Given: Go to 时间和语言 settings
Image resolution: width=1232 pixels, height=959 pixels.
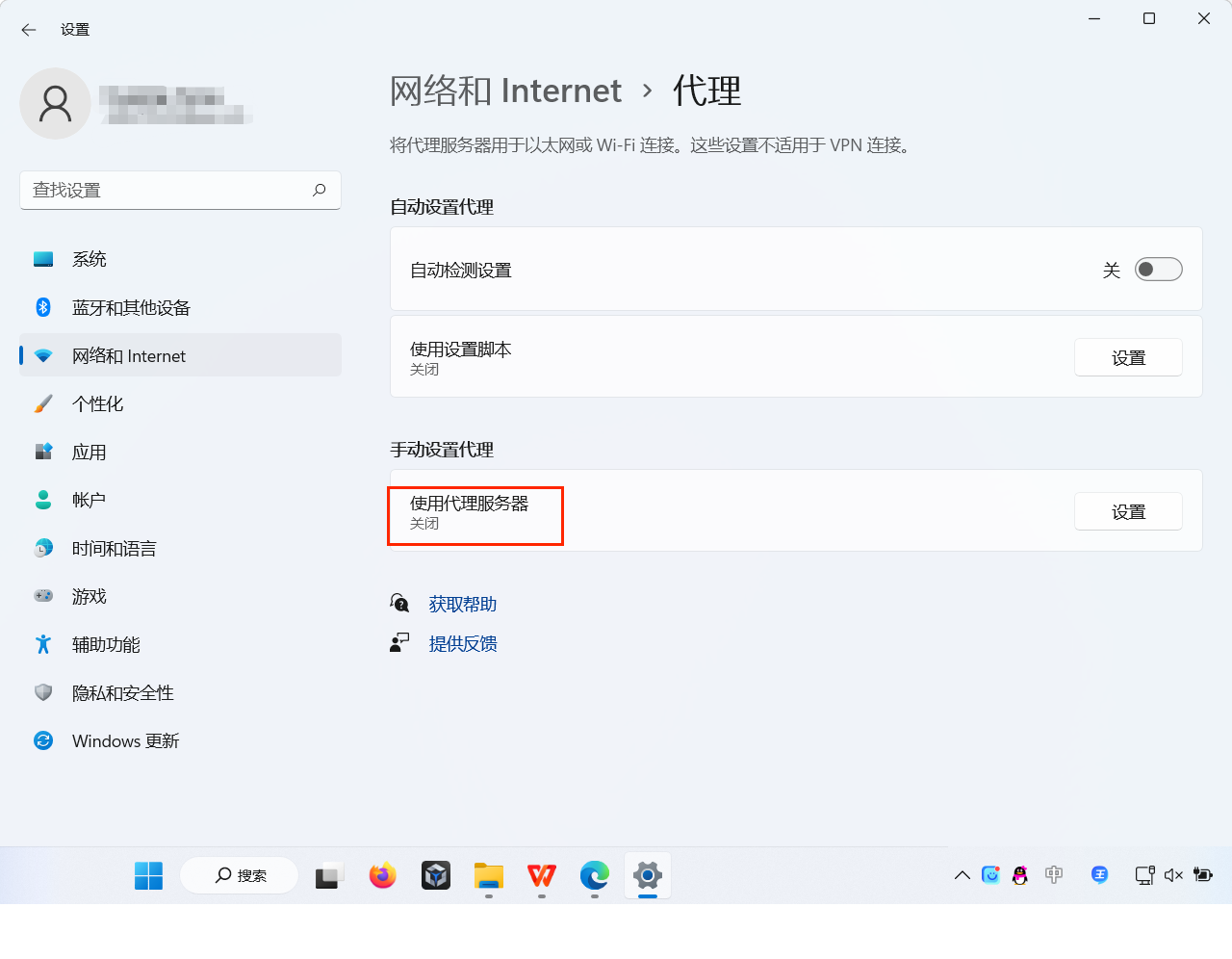Looking at the screenshot, I should (180, 548).
